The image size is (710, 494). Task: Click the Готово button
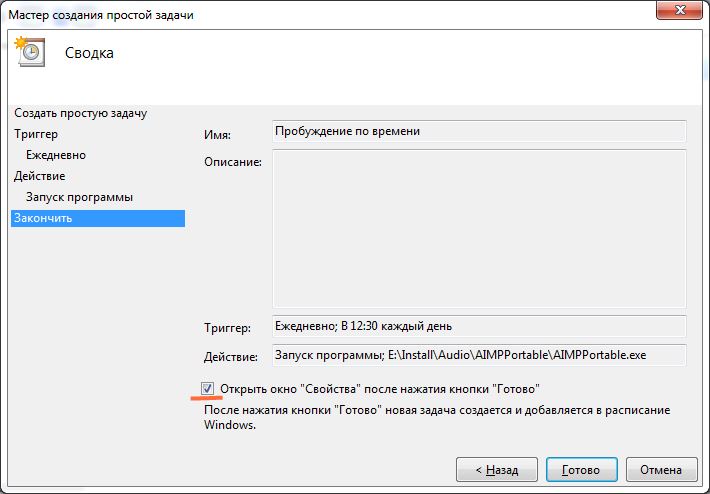point(581,470)
